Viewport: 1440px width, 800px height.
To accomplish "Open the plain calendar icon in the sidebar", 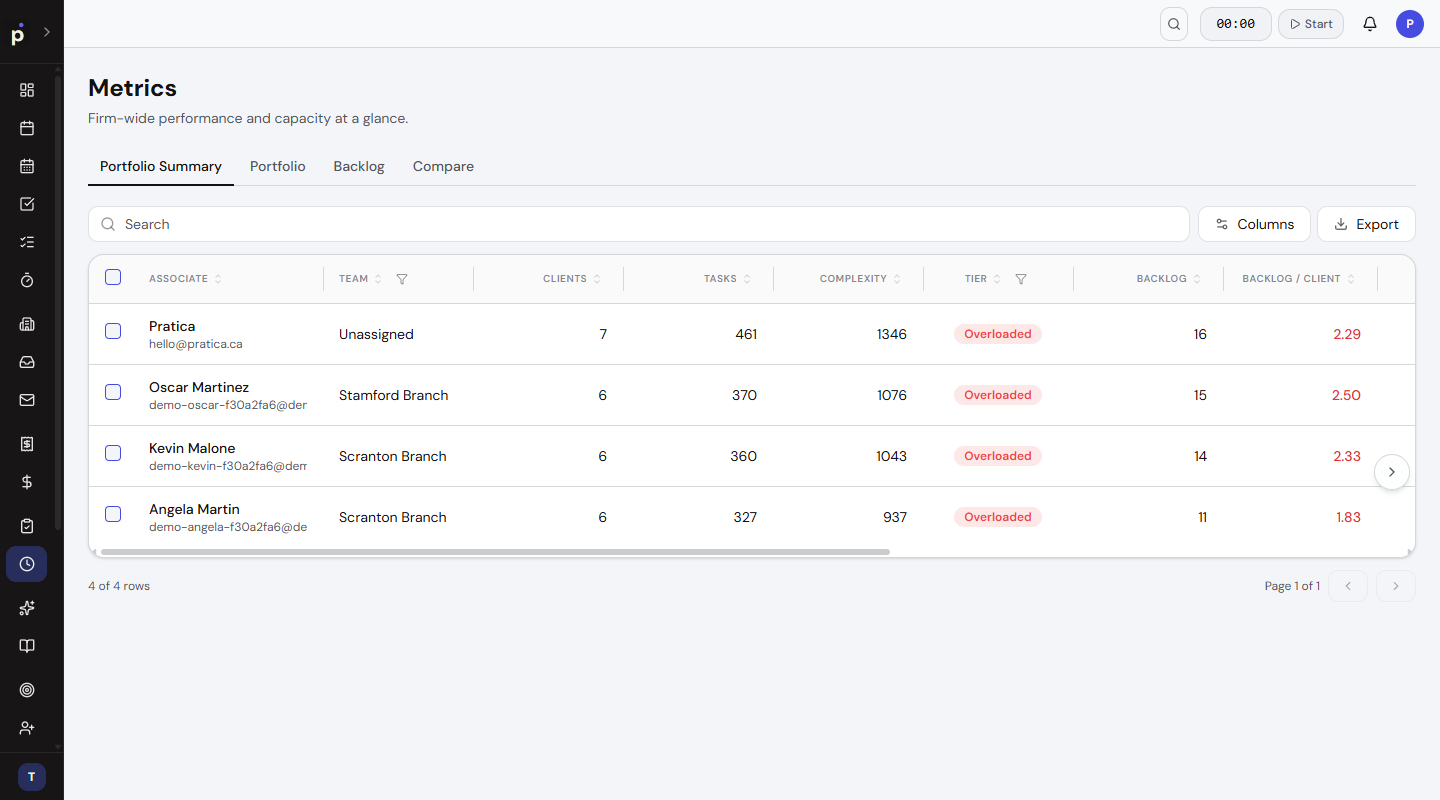I will pos(27,128).
